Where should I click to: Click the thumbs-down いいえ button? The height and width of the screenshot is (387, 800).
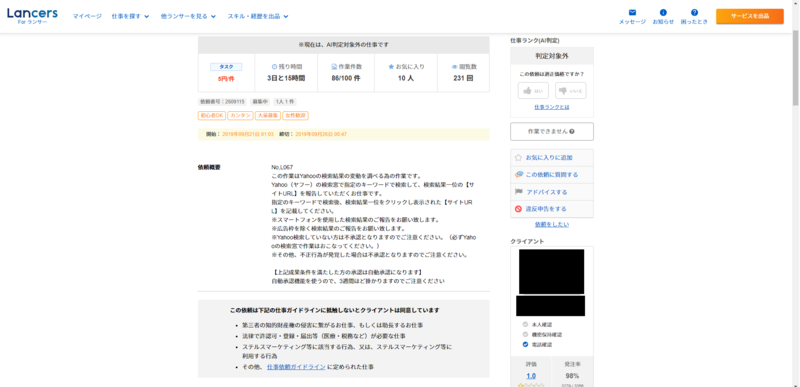click(x=570, y=91)
